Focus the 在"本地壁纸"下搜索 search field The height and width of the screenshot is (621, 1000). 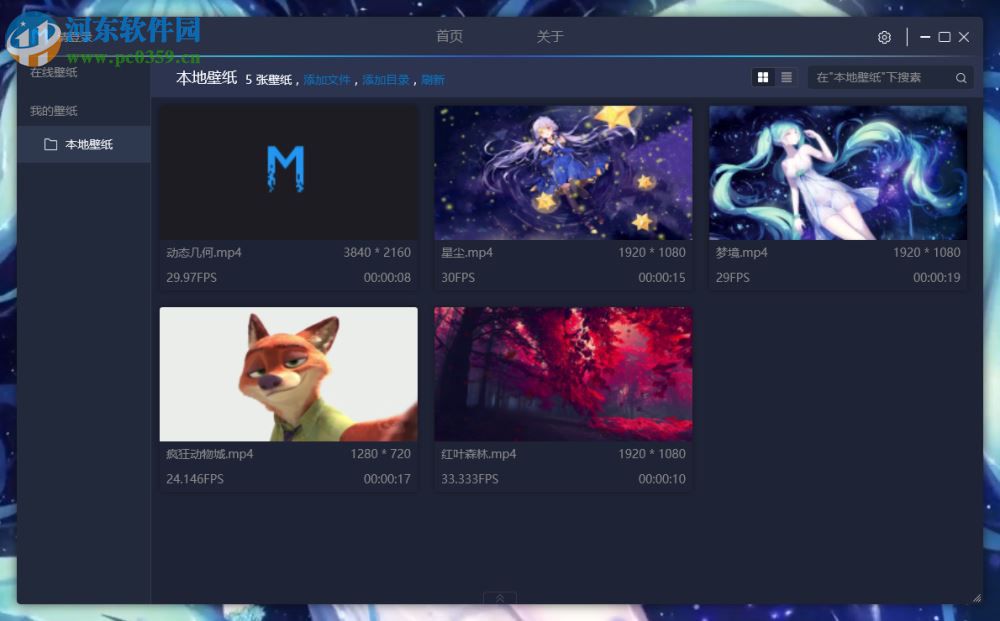click(890, 78)
